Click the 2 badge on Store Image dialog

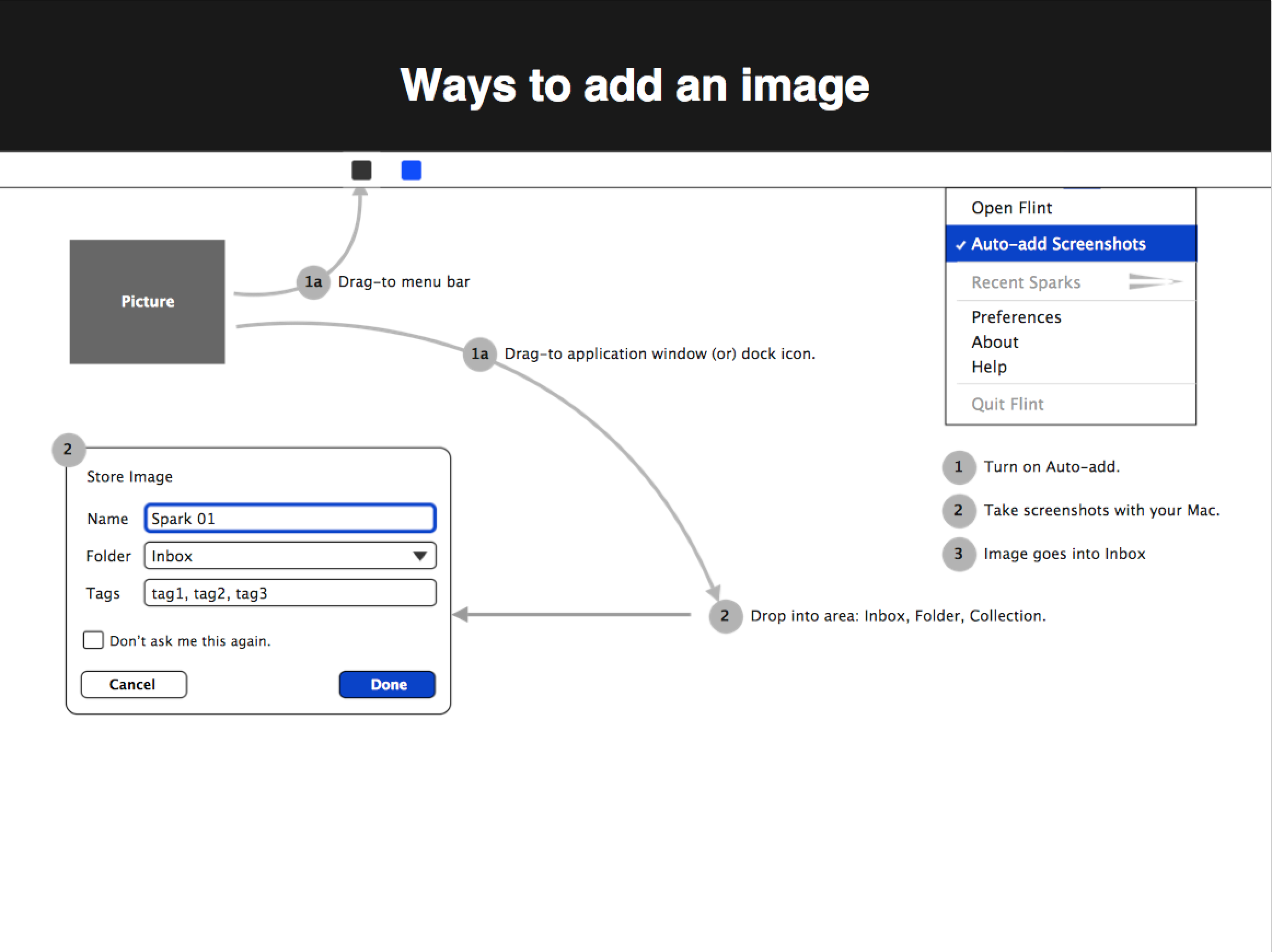pyautogui.click(x=68, y=449)
